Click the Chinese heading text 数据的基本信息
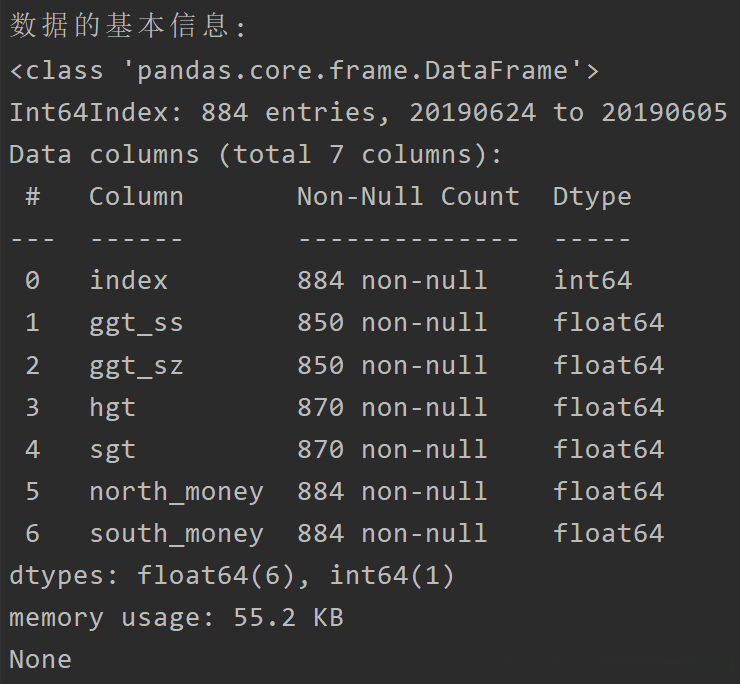This screenshot has height=684, width=740. (120, 27)
